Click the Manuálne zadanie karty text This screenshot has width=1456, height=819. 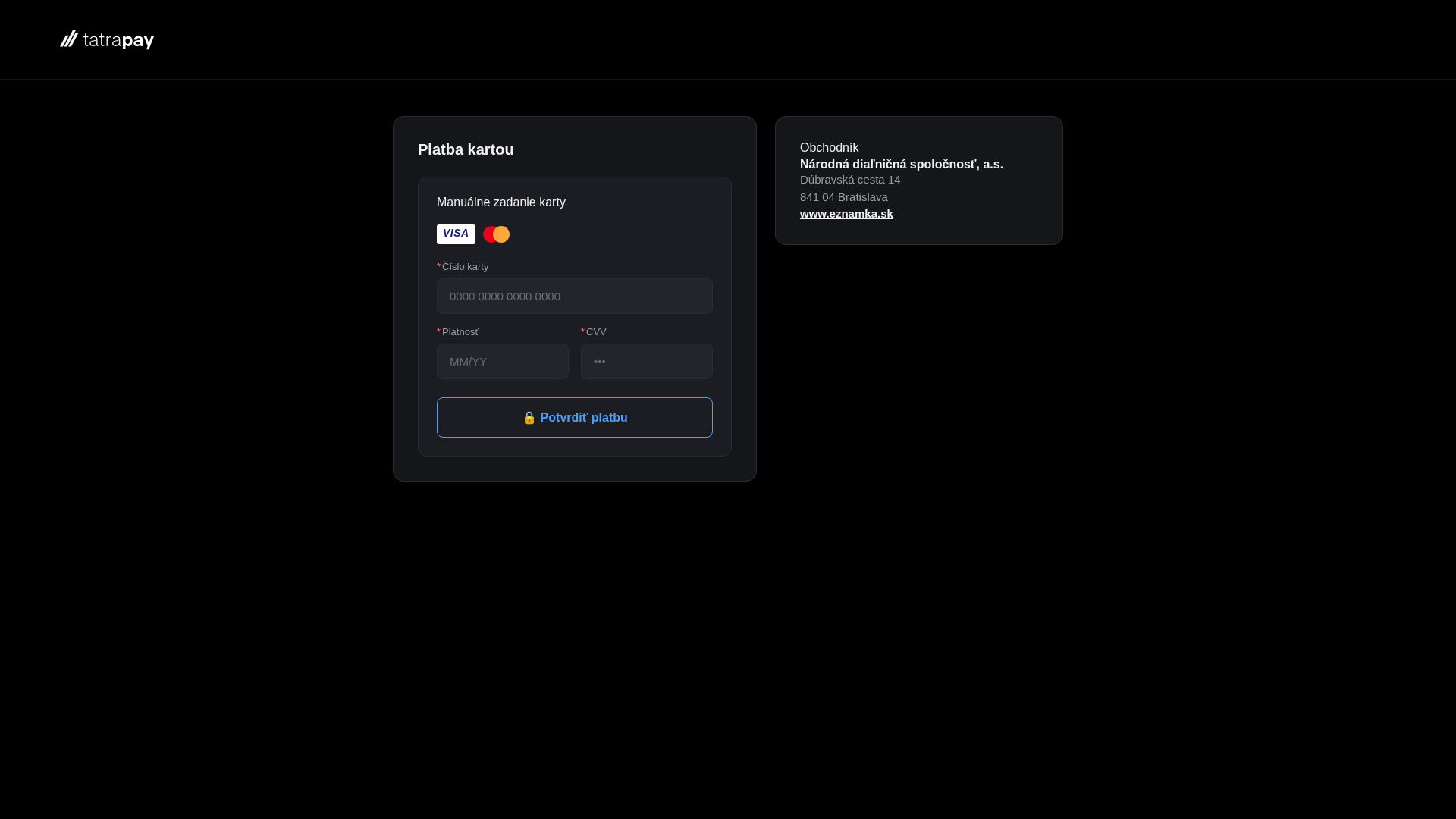pos(501,202)
